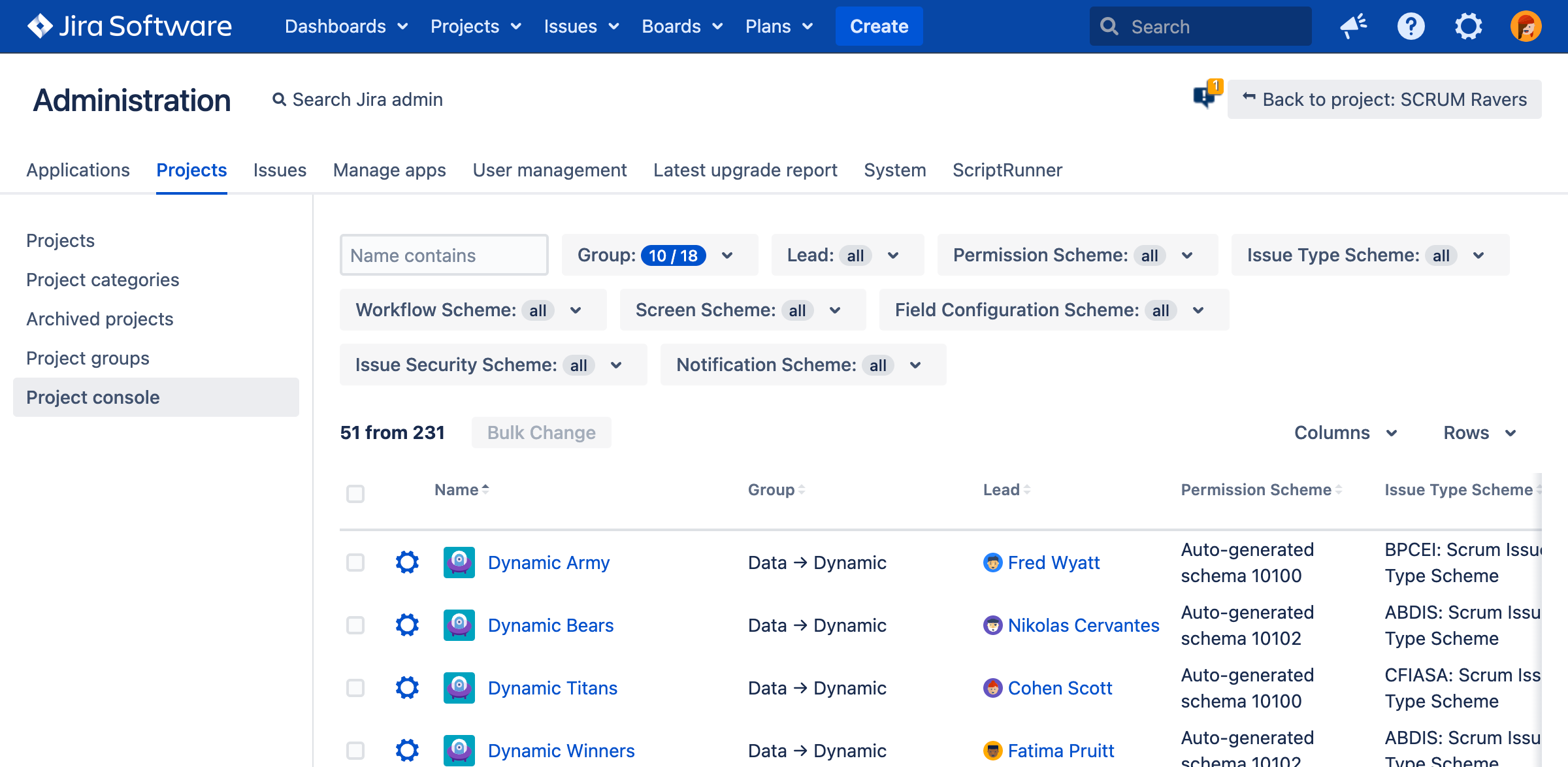Open the Fred Wyatt lead link
This screenshot has width=1568, height=767.
(1053, 563)
